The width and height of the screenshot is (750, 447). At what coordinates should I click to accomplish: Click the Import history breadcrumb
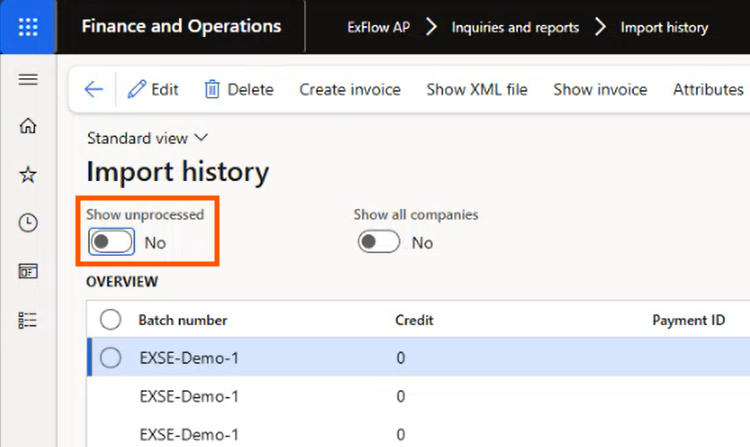664,27
